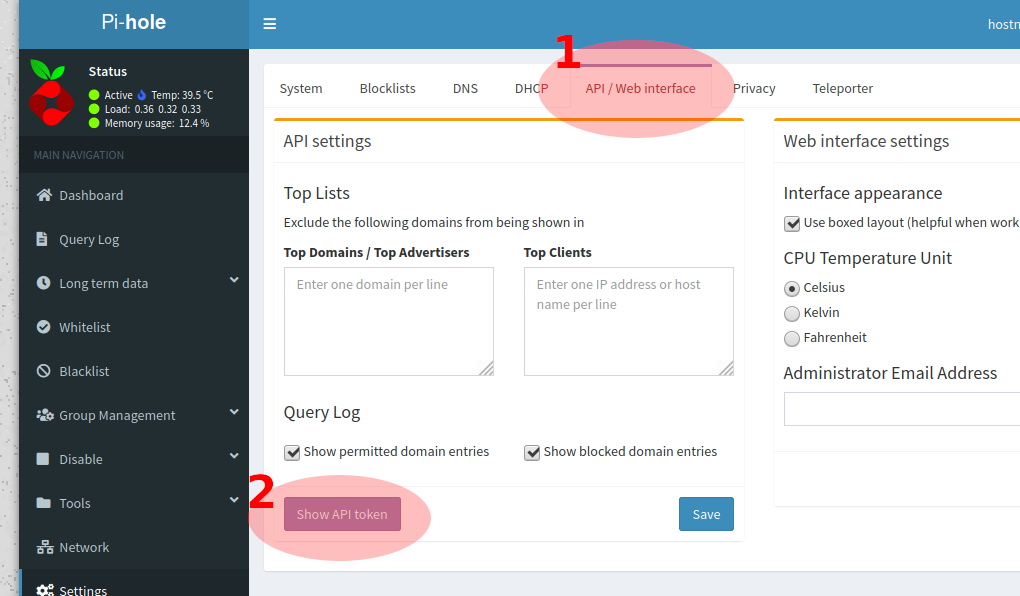Select Fahrenheit temperature unit
The width and height of the screenshot is (1020, 596).
coord(792,338)
